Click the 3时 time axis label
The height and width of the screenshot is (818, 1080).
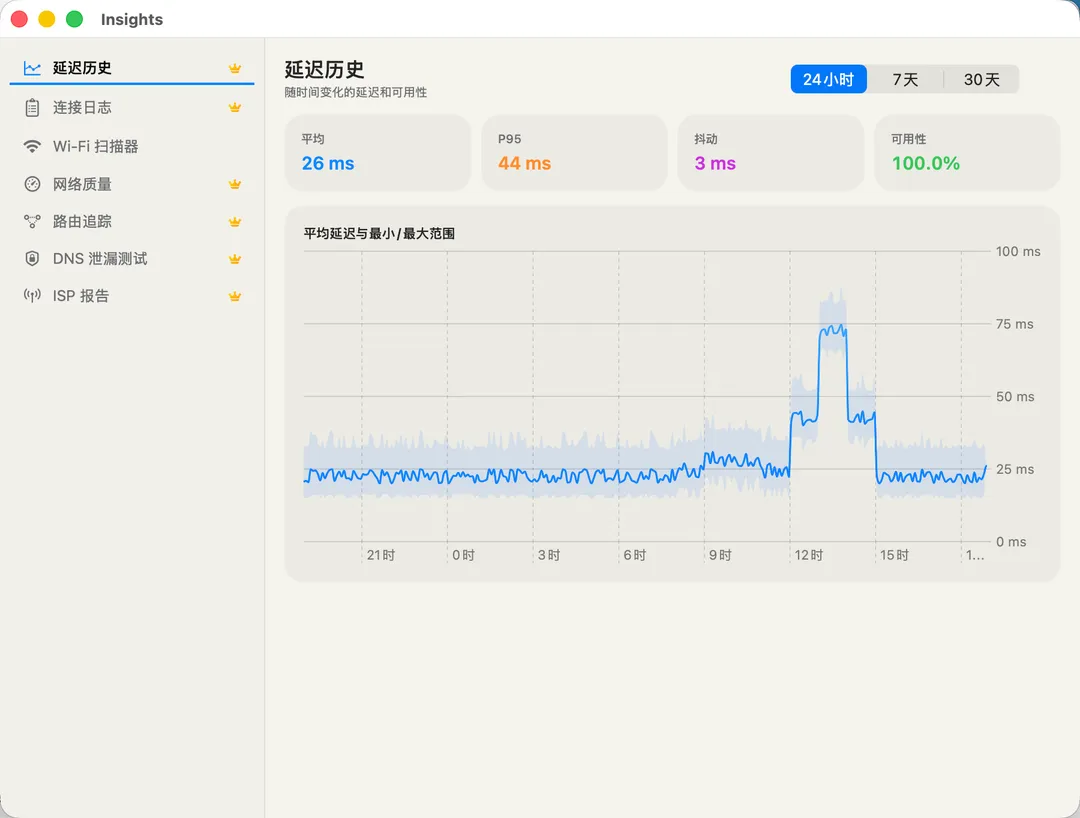pyautogui.click(x=549, y=555)
